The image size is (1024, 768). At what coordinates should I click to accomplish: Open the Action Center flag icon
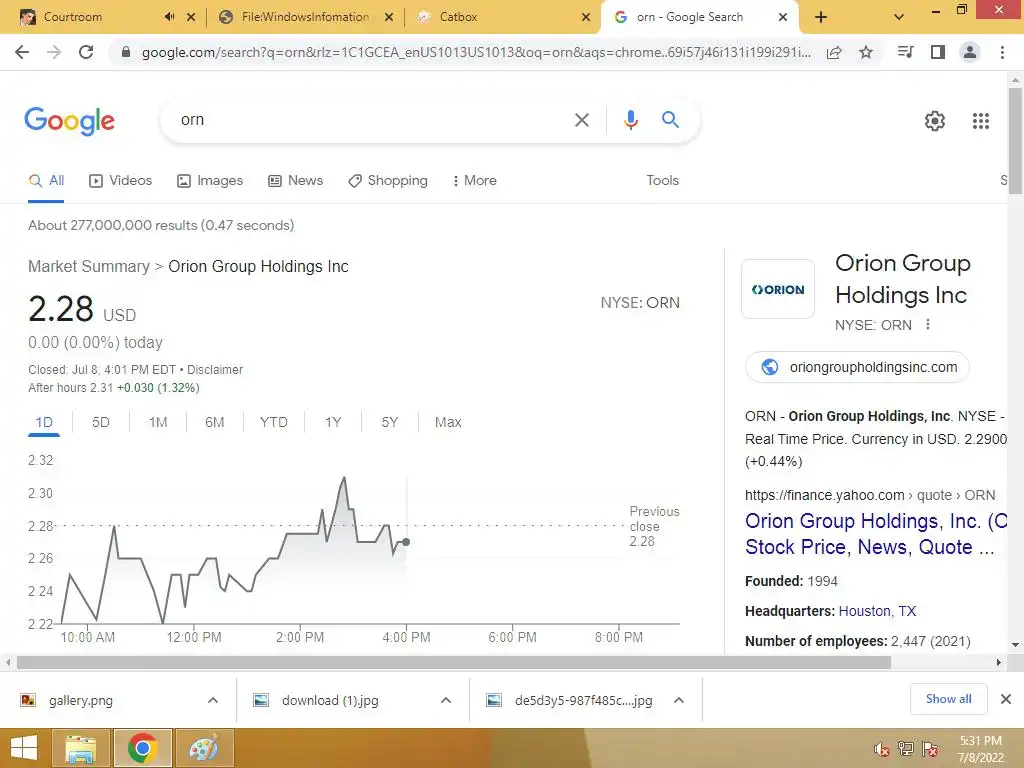[x=930, y=749]
